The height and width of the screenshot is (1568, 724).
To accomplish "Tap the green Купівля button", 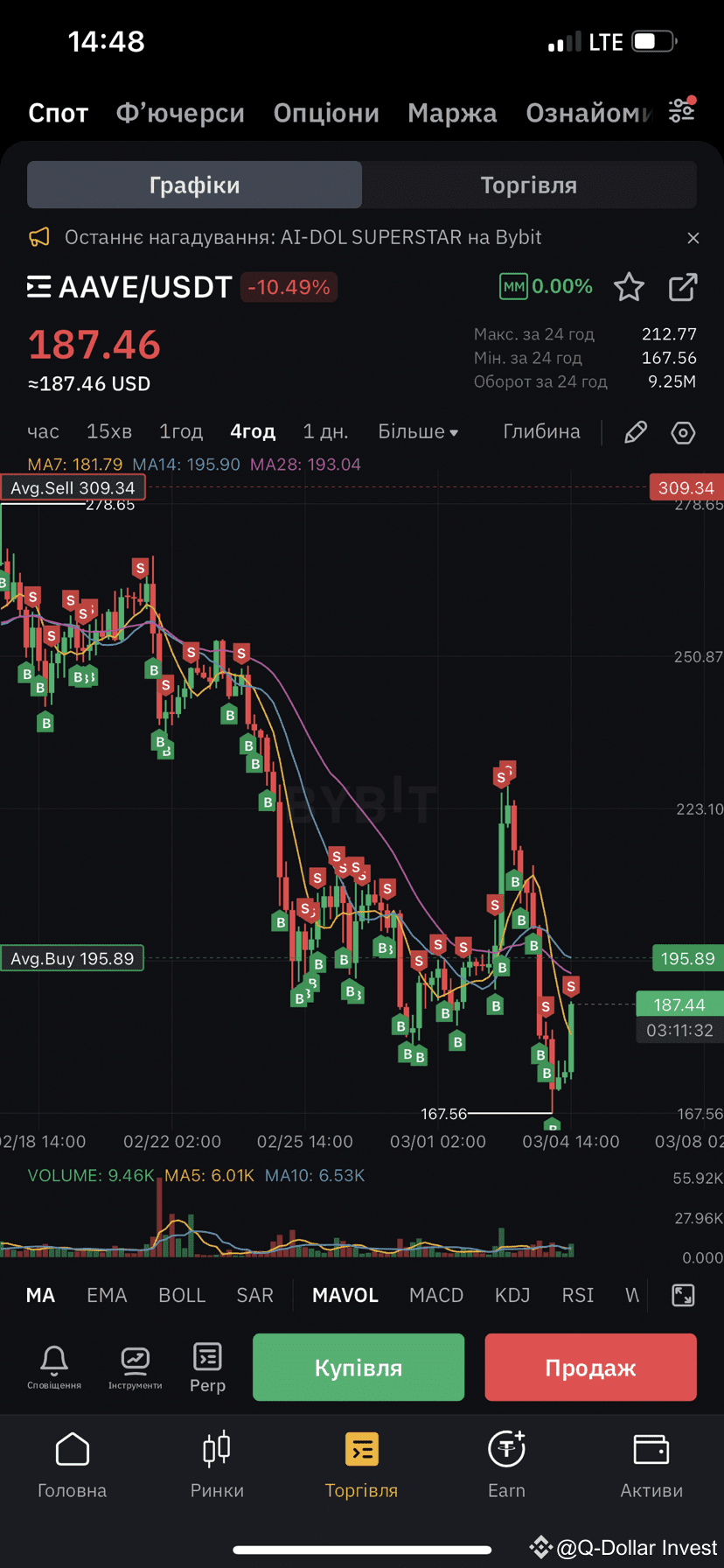I will pos(359,1368).
